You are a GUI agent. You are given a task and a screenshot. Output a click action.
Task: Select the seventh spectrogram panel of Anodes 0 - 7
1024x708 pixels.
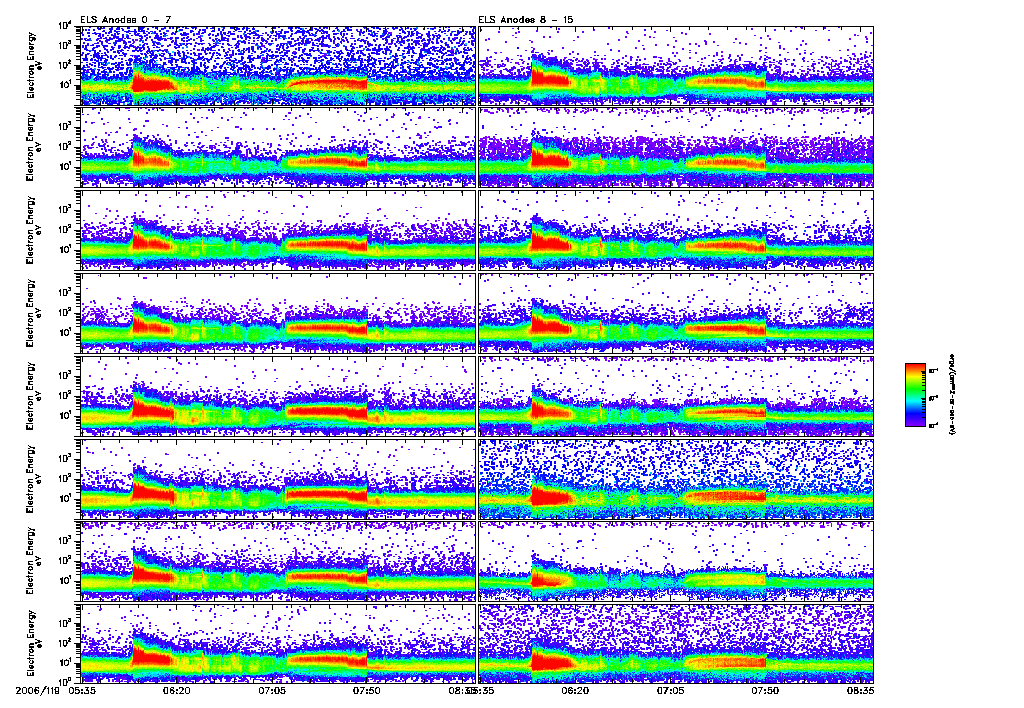click(x=277, y=561)
